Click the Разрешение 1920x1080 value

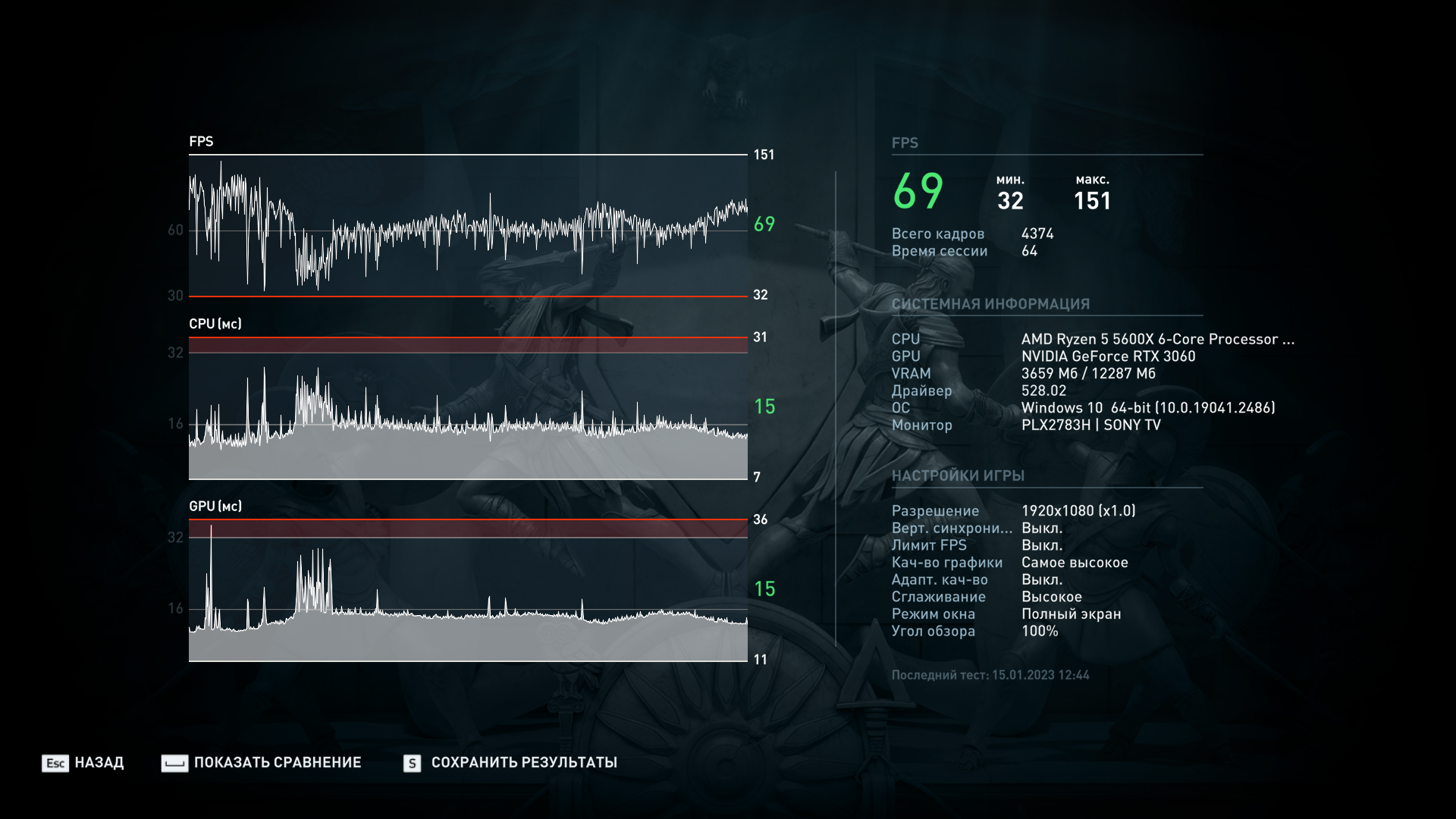click(1078, 511)
